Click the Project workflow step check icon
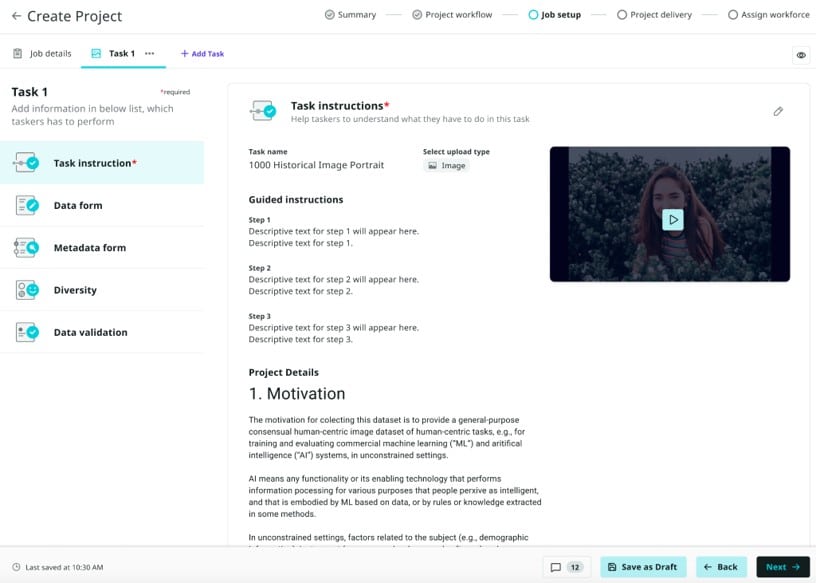This screenshot has height=583, width=816. click(x=417, y=15)
